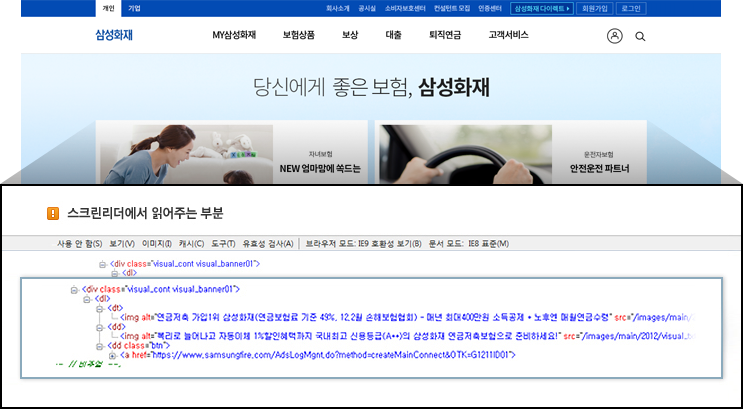Click the 회원가입 button
Image resolution: width=743 pixels, height=409 pixels.
point(595,9)
